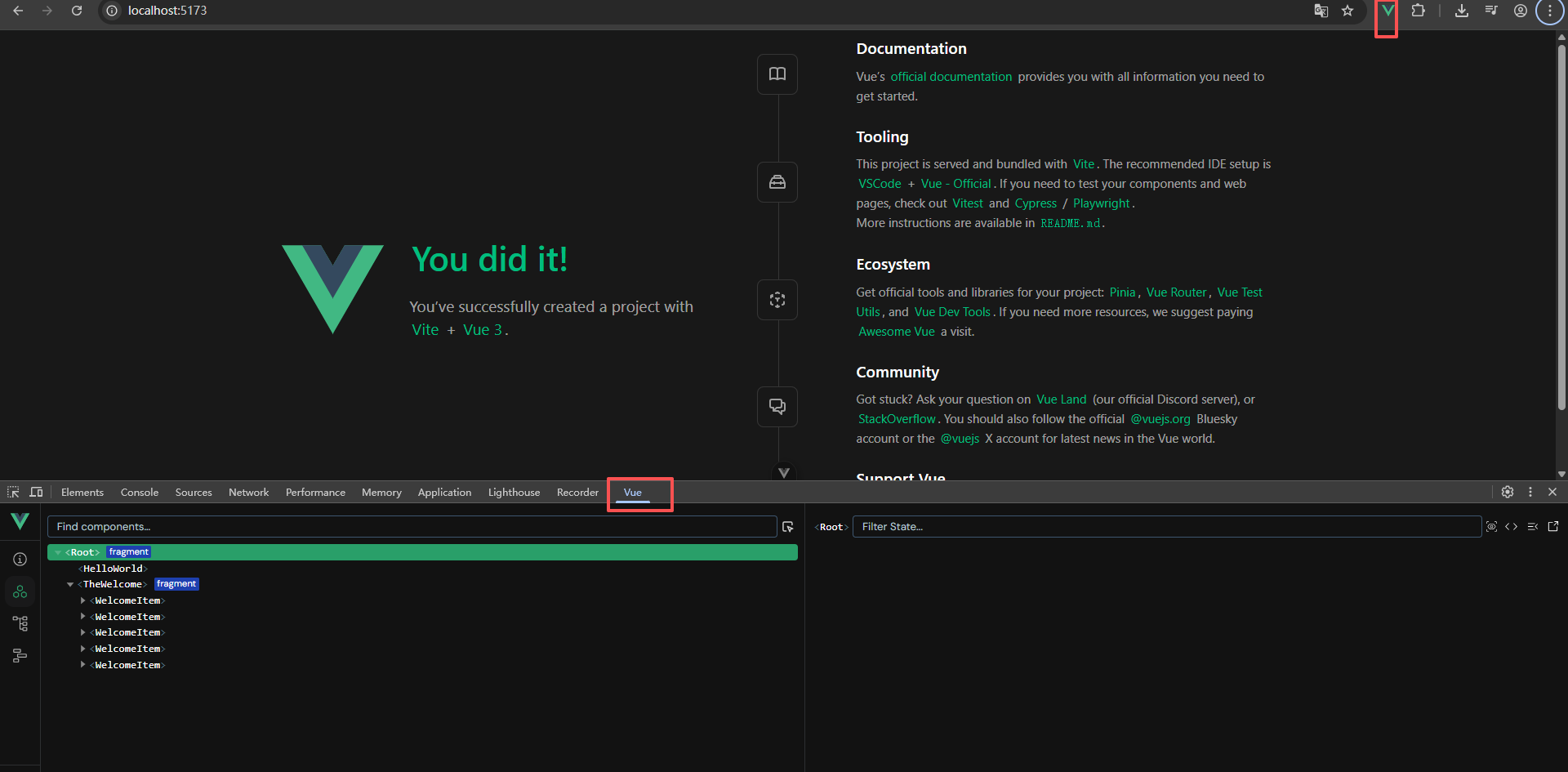Collapse the Root component node
Image resolution: width=1568 pixels, height=772 pixels.
click(58, 552)
